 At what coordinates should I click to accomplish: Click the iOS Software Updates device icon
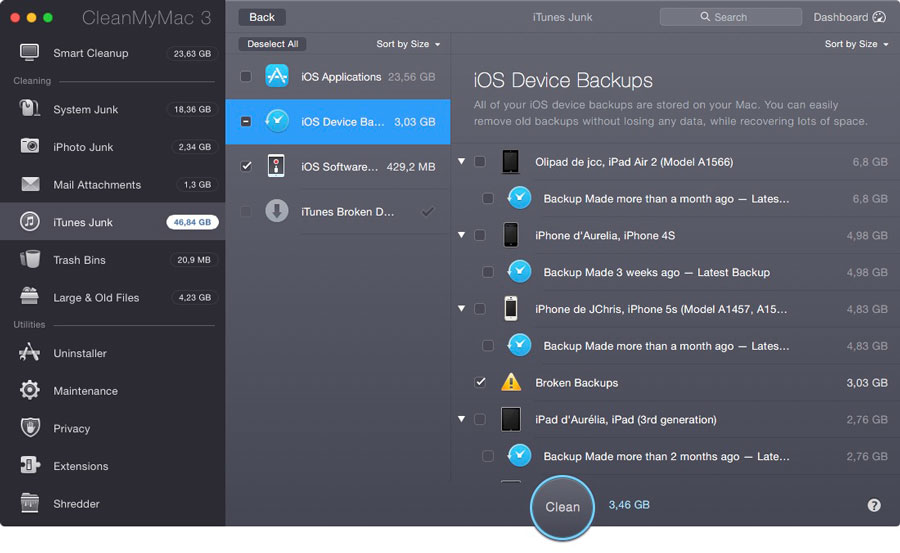tap(276, 166)
